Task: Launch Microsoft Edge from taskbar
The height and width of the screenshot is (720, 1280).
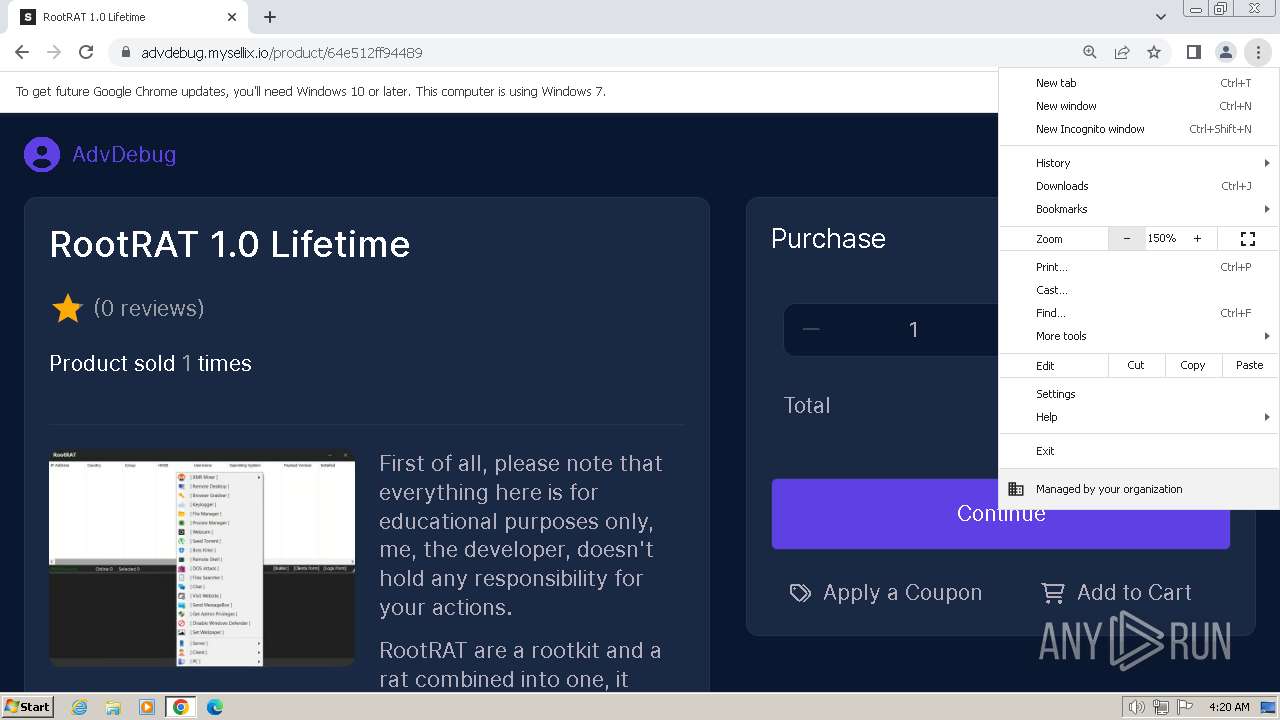Action: click(214, 707)
